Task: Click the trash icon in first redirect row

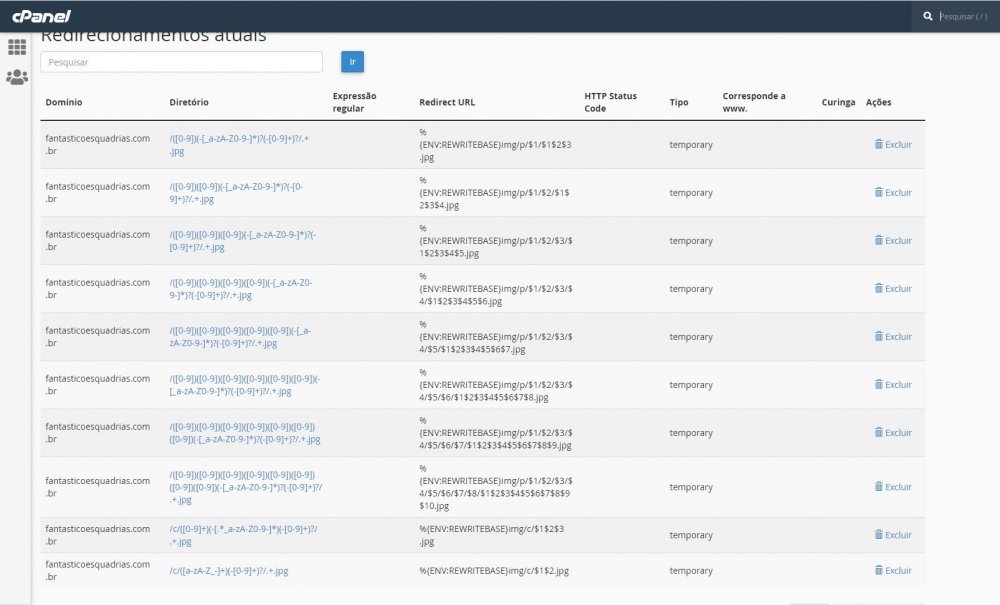Action: click(879, 144)
